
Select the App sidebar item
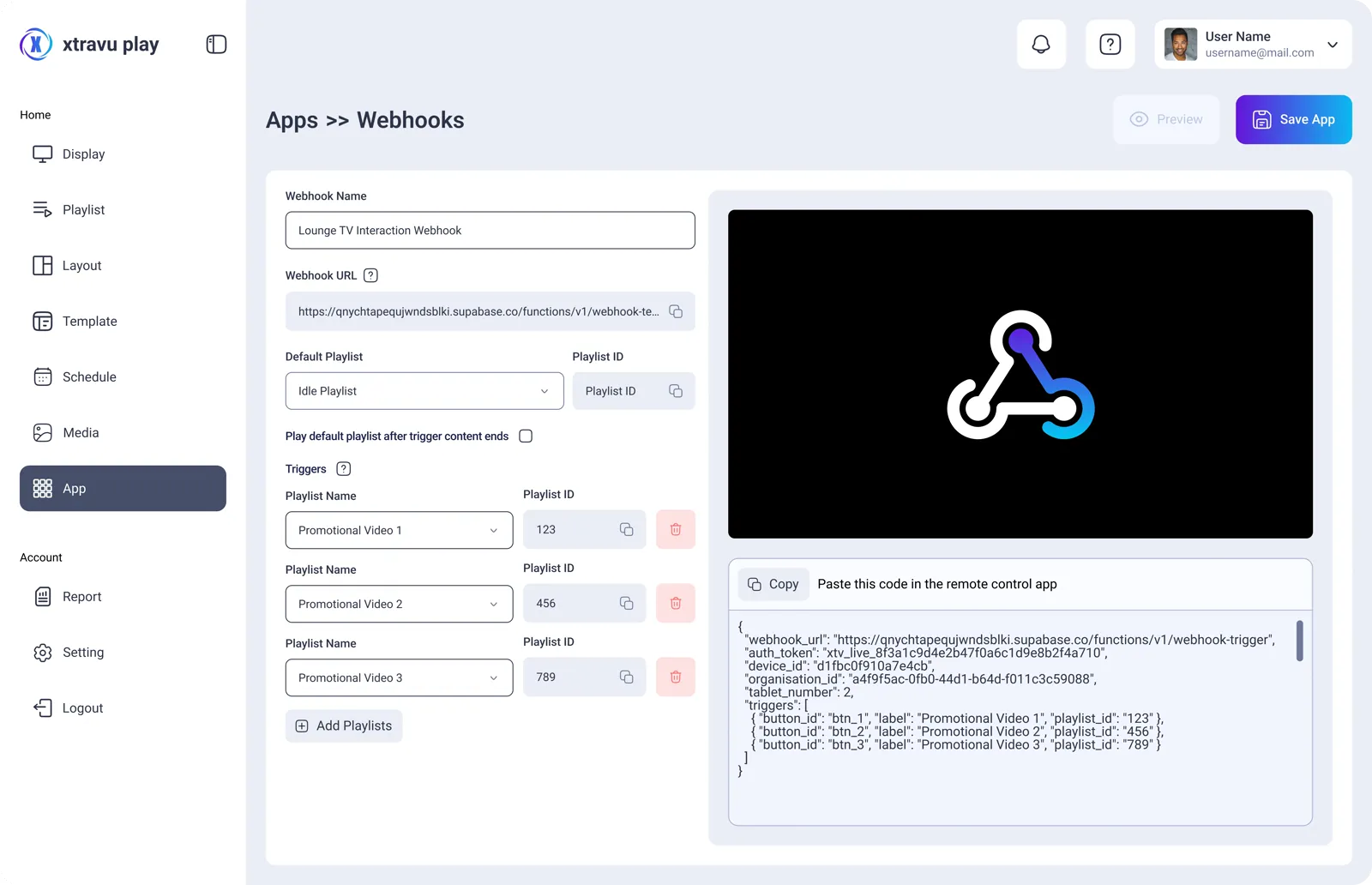coord(123,489)
